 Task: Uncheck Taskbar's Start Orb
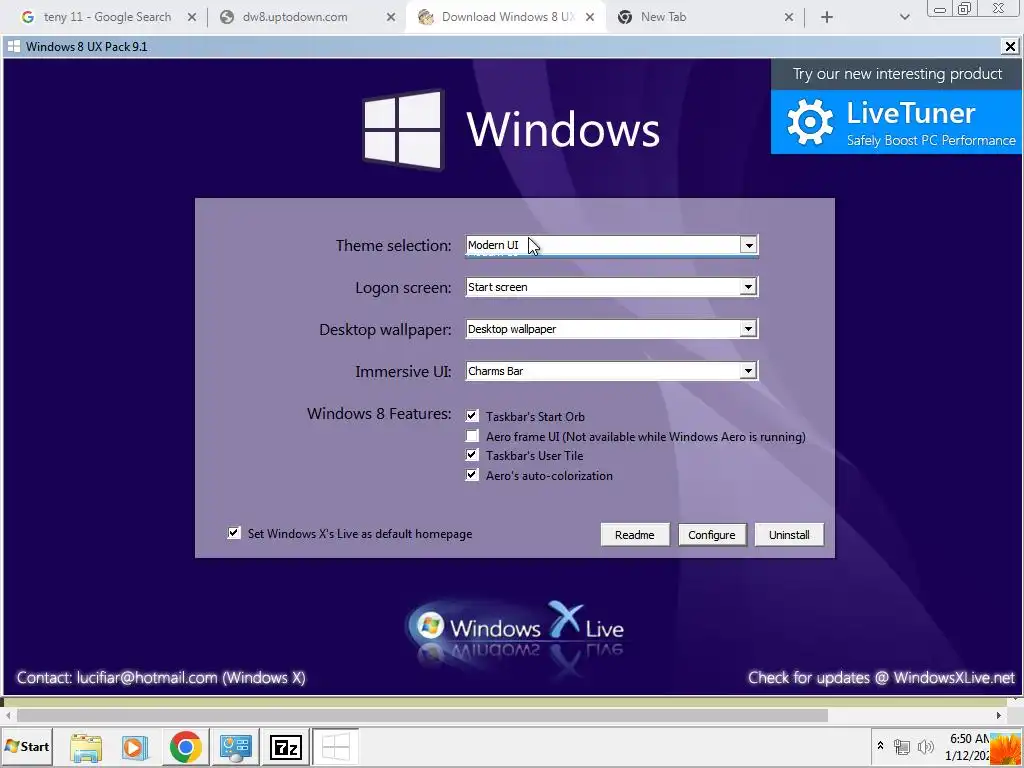point(472,415)
